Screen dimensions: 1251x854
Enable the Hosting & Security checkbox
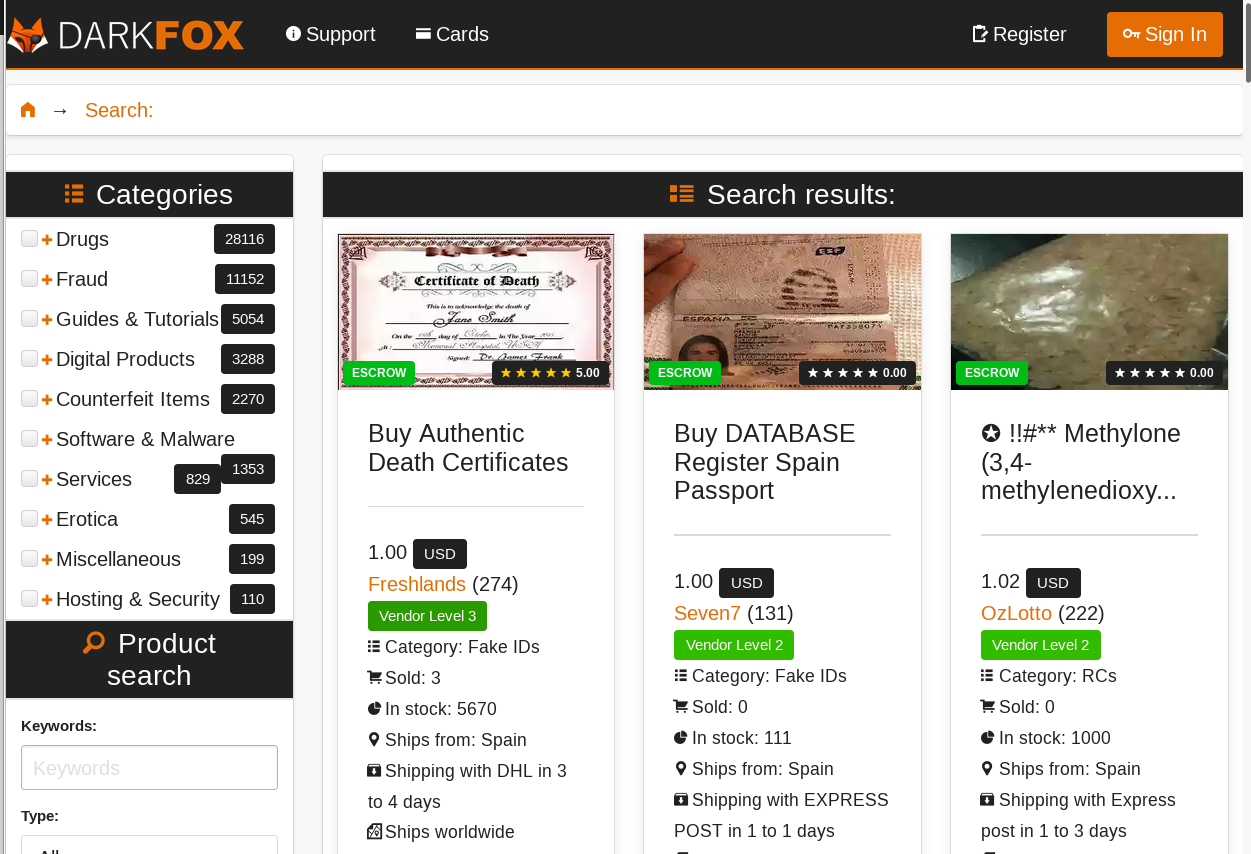[29, 598]
